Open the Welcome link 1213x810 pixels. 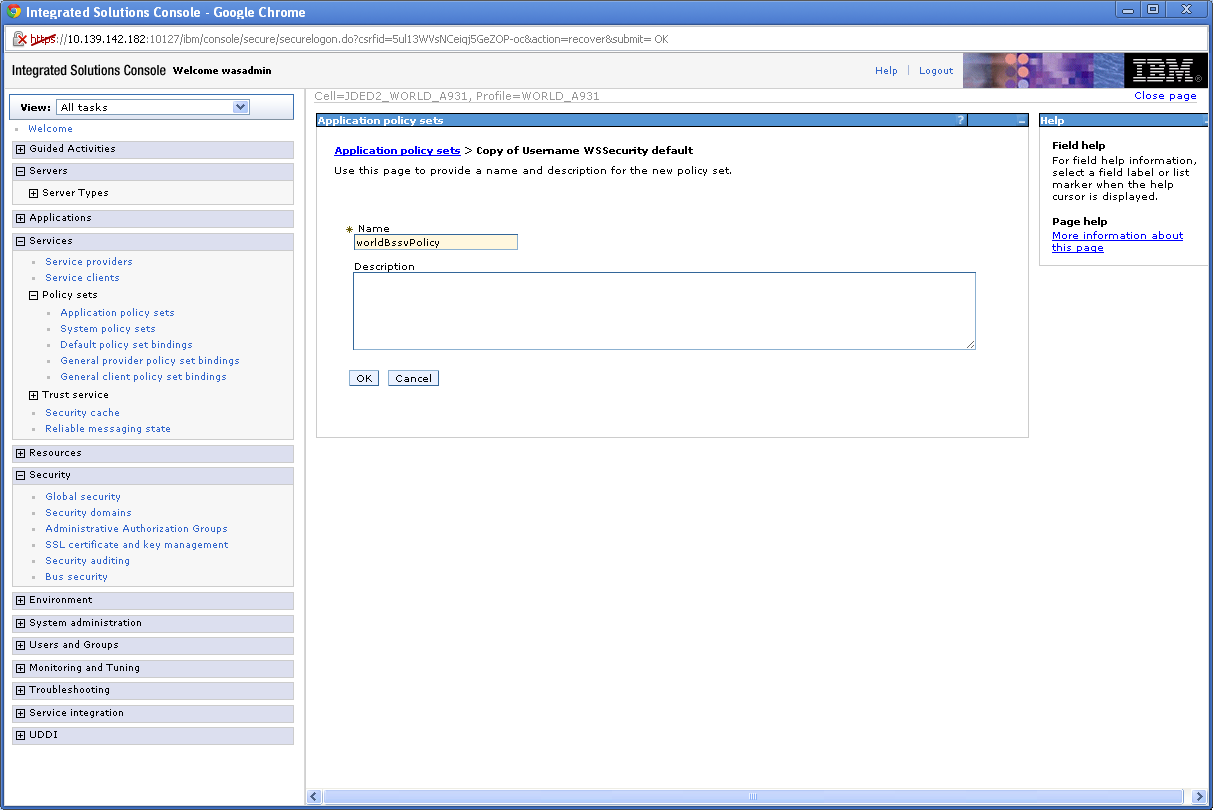[x=50, y=129]
